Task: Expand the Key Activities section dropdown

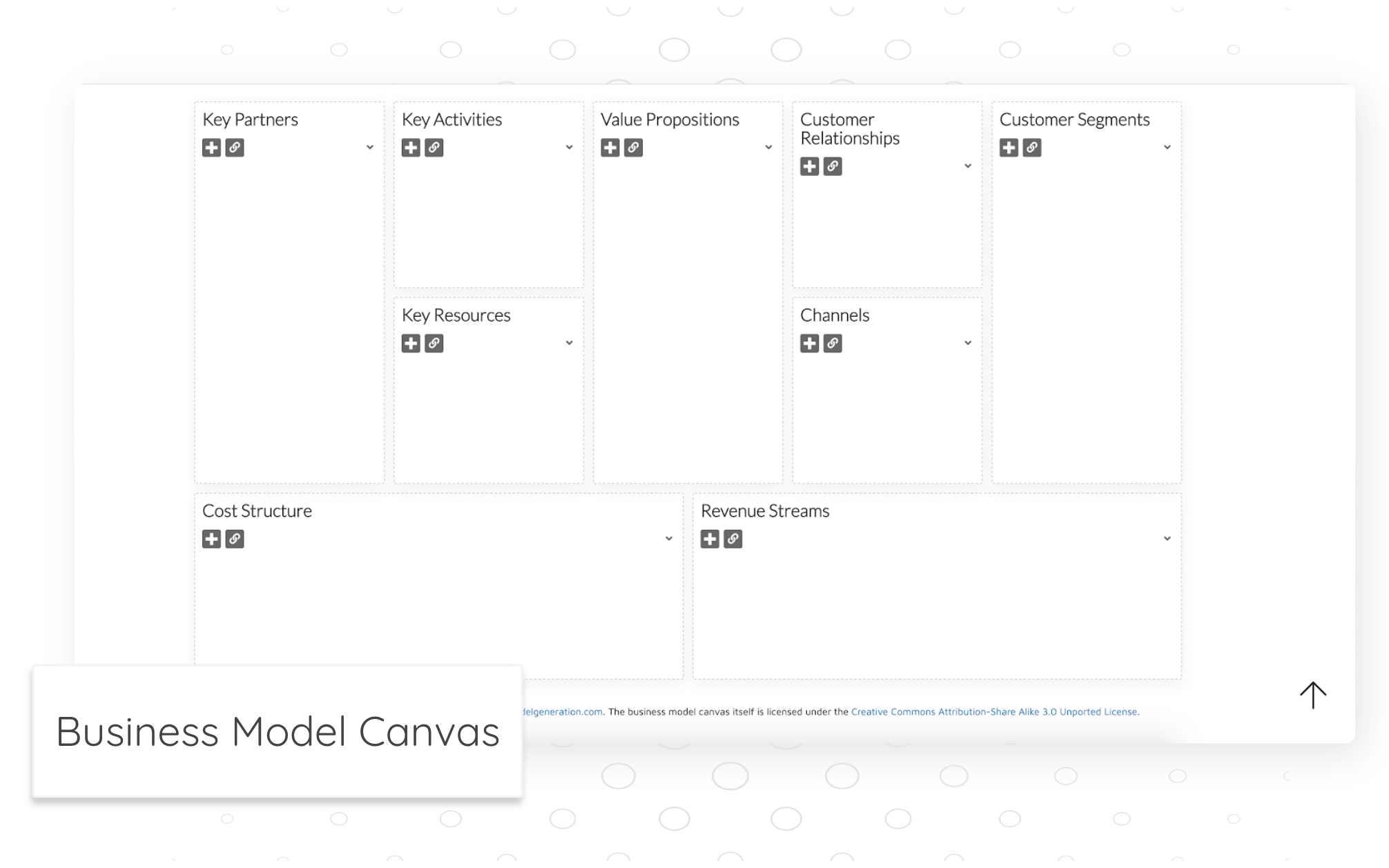Action: tap(569, 148)
